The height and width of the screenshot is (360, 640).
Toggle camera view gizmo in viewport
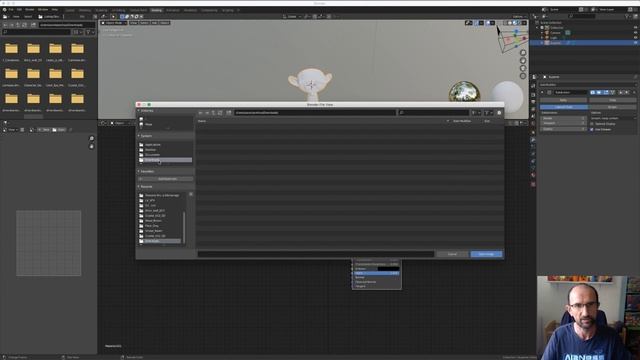522,68
